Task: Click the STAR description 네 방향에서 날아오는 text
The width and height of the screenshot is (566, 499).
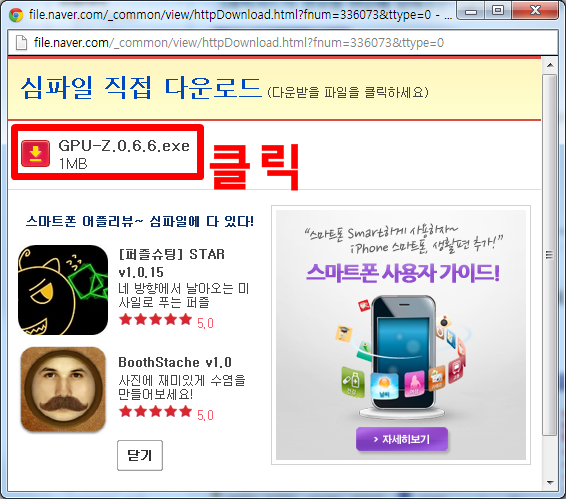Action: pyautogui.click(x=183, y=295)
